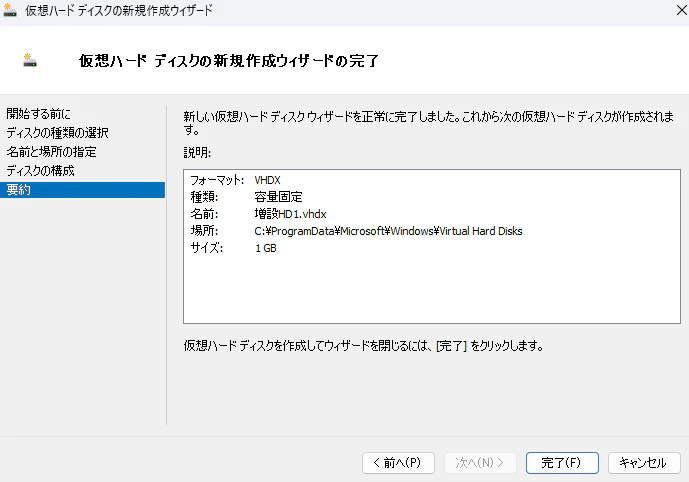Select the ディスクの種類の選択 step

(x=57, y=133)
